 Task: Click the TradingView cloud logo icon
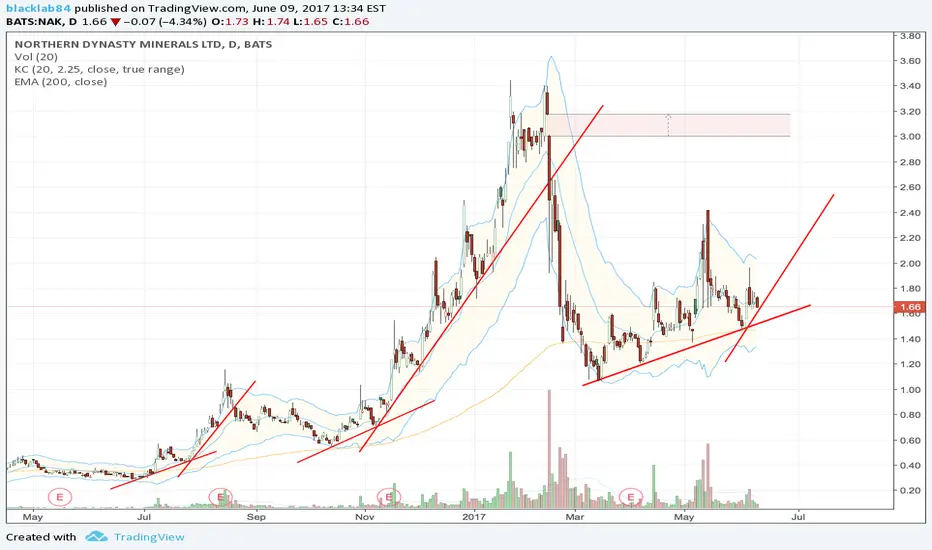pos(96,537)
